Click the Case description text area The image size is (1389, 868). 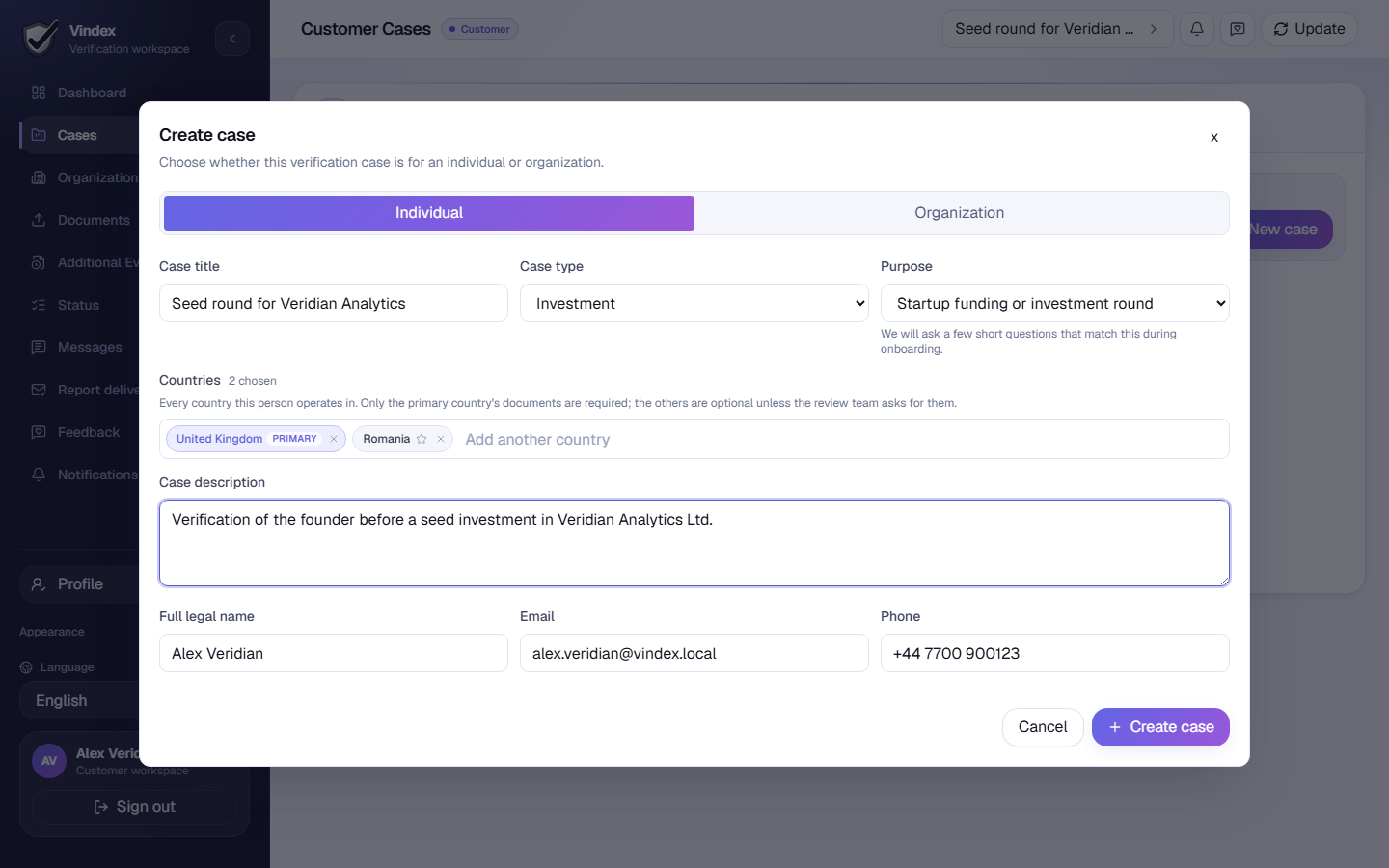click(x=694, y=543)
